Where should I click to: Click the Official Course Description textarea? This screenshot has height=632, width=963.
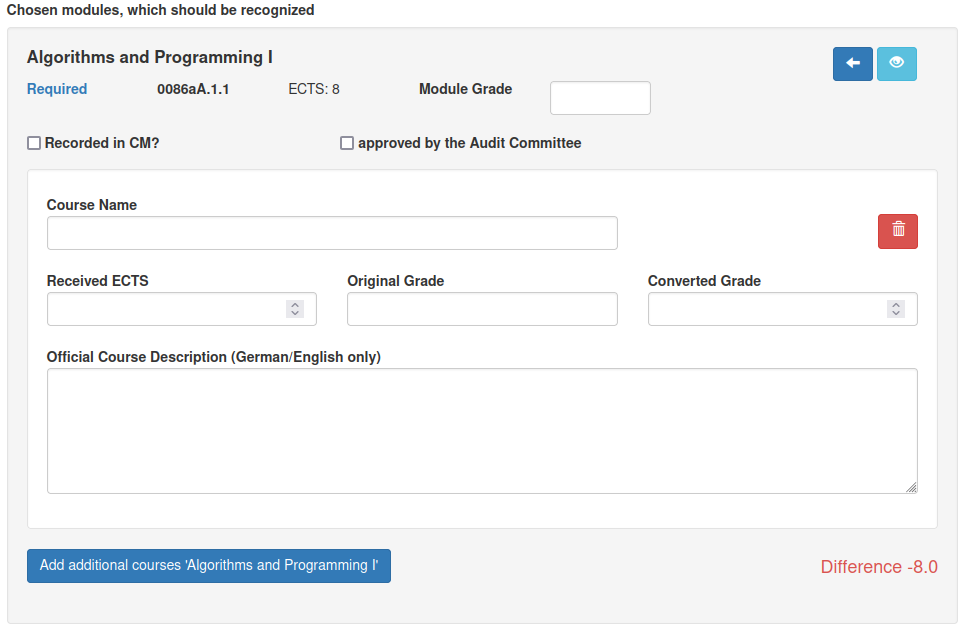(x=482, y=431)
